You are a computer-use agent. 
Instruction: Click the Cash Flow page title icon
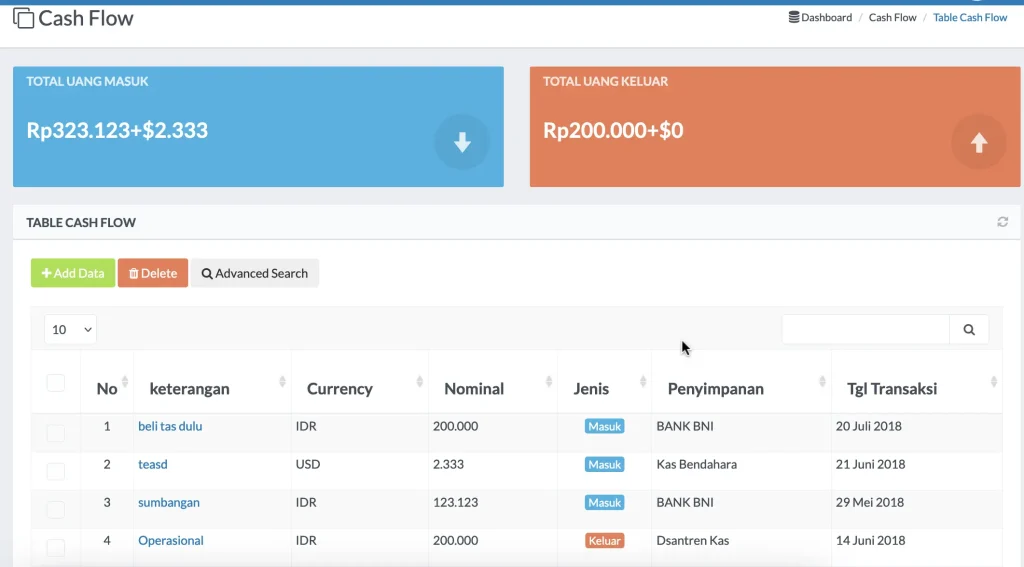(x=23, y=18)
